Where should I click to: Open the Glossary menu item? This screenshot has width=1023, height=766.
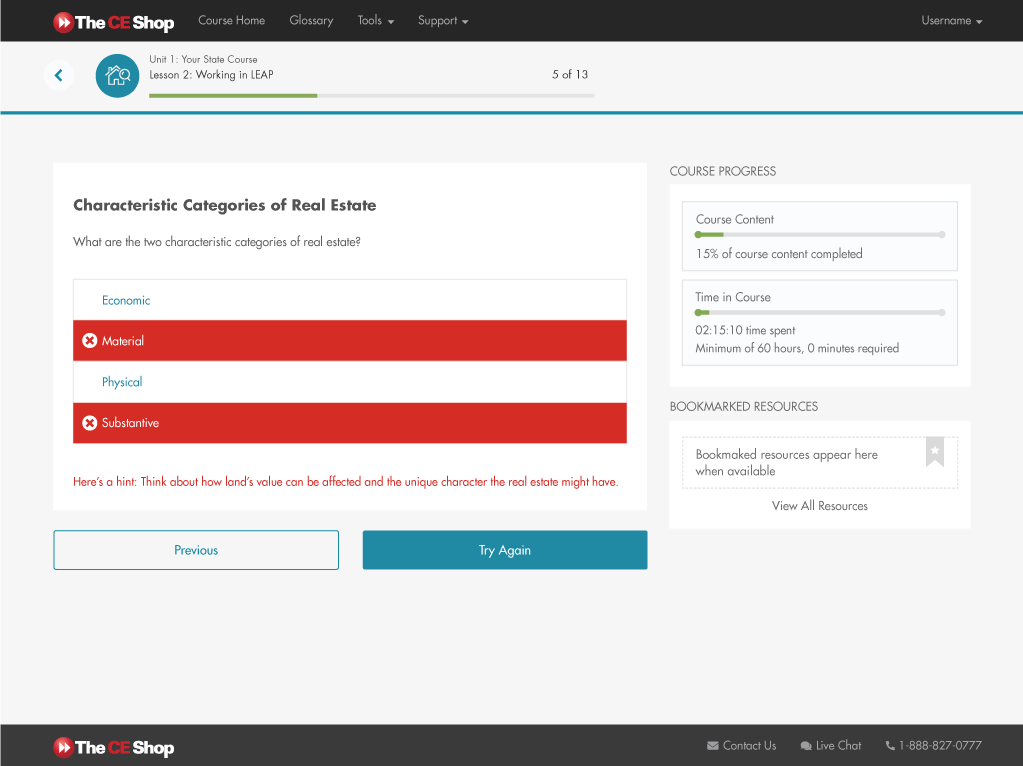point(311,21)
